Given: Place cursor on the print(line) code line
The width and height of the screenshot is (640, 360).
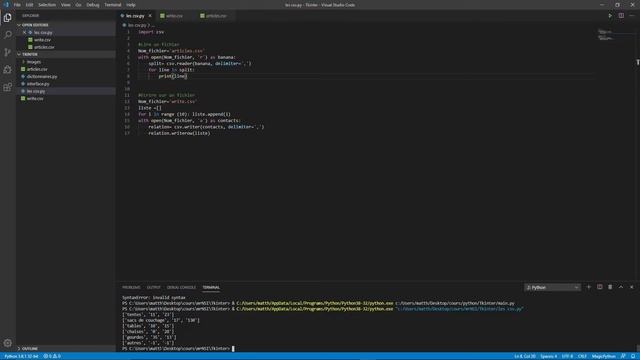Looking at the screenshot, I should (173, 76).
